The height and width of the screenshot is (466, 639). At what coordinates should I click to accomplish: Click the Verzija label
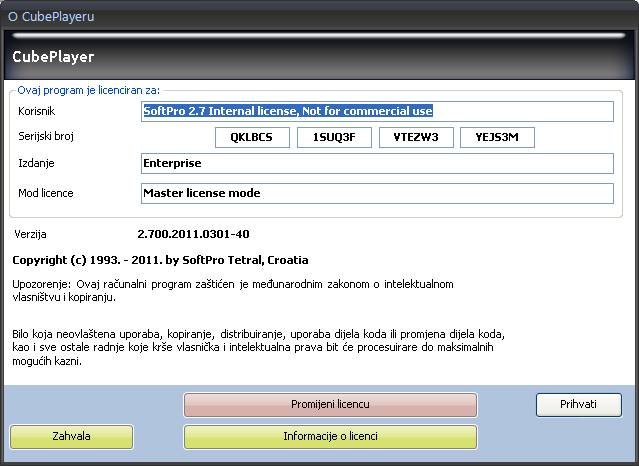[30, 234]
